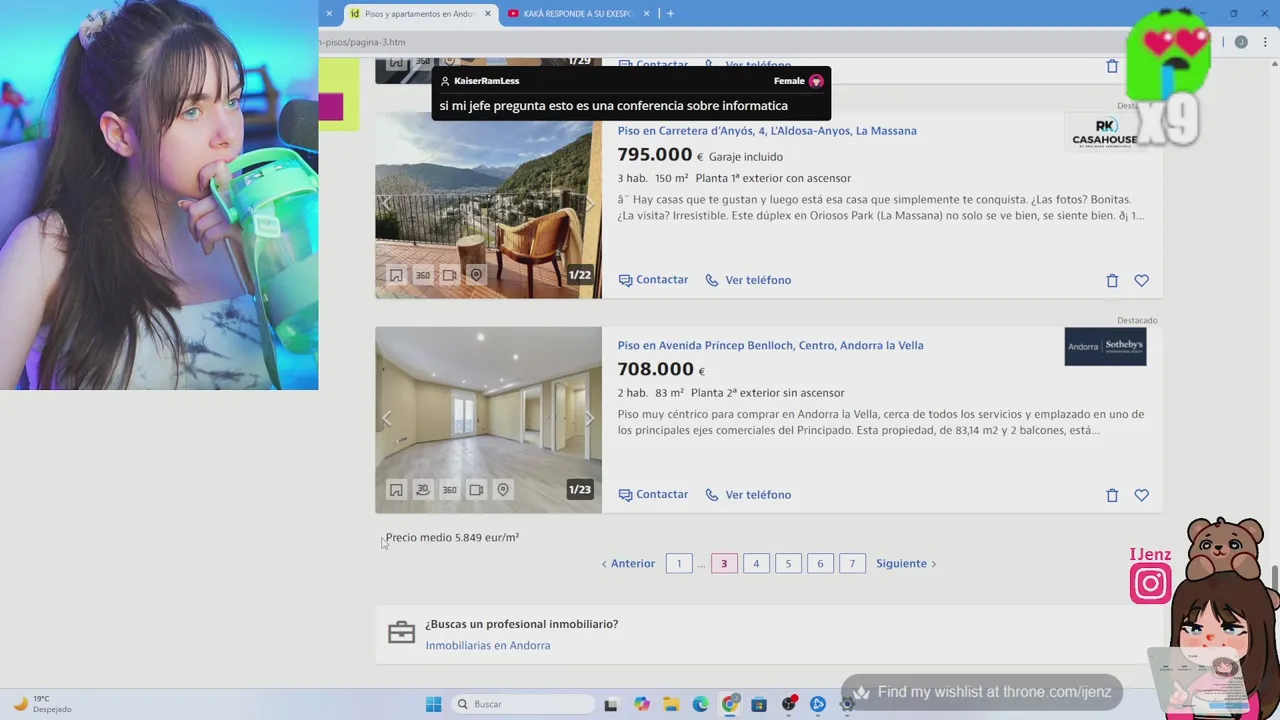Show previous photo of La Massana listing
The width and height of the screenshot is (1280, 720).
387,204
